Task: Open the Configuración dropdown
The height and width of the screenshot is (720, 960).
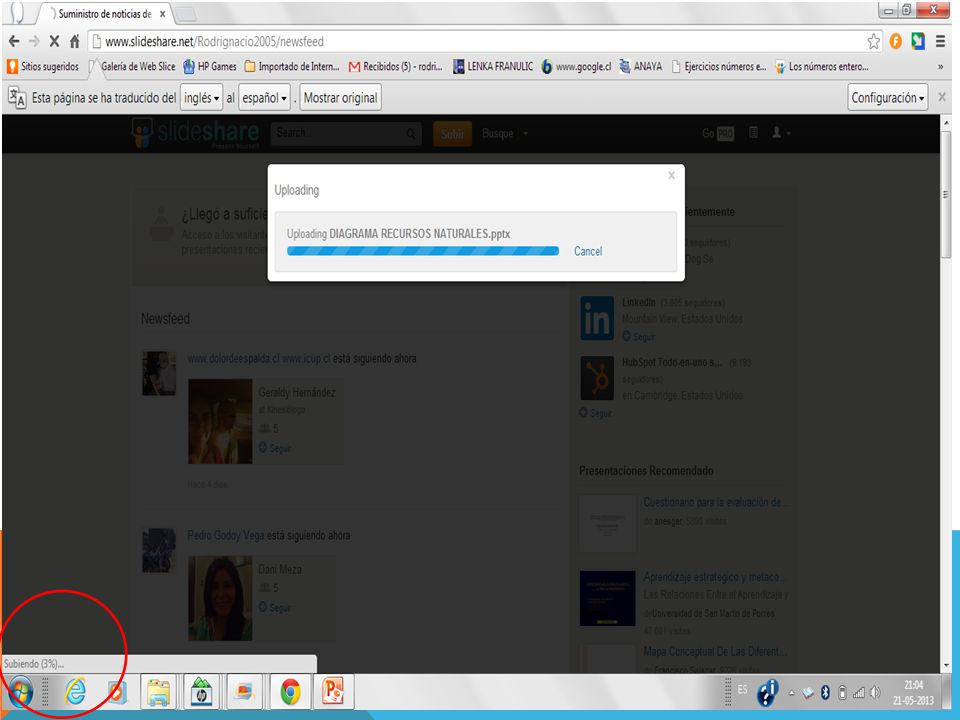Action: coord(888,97)
